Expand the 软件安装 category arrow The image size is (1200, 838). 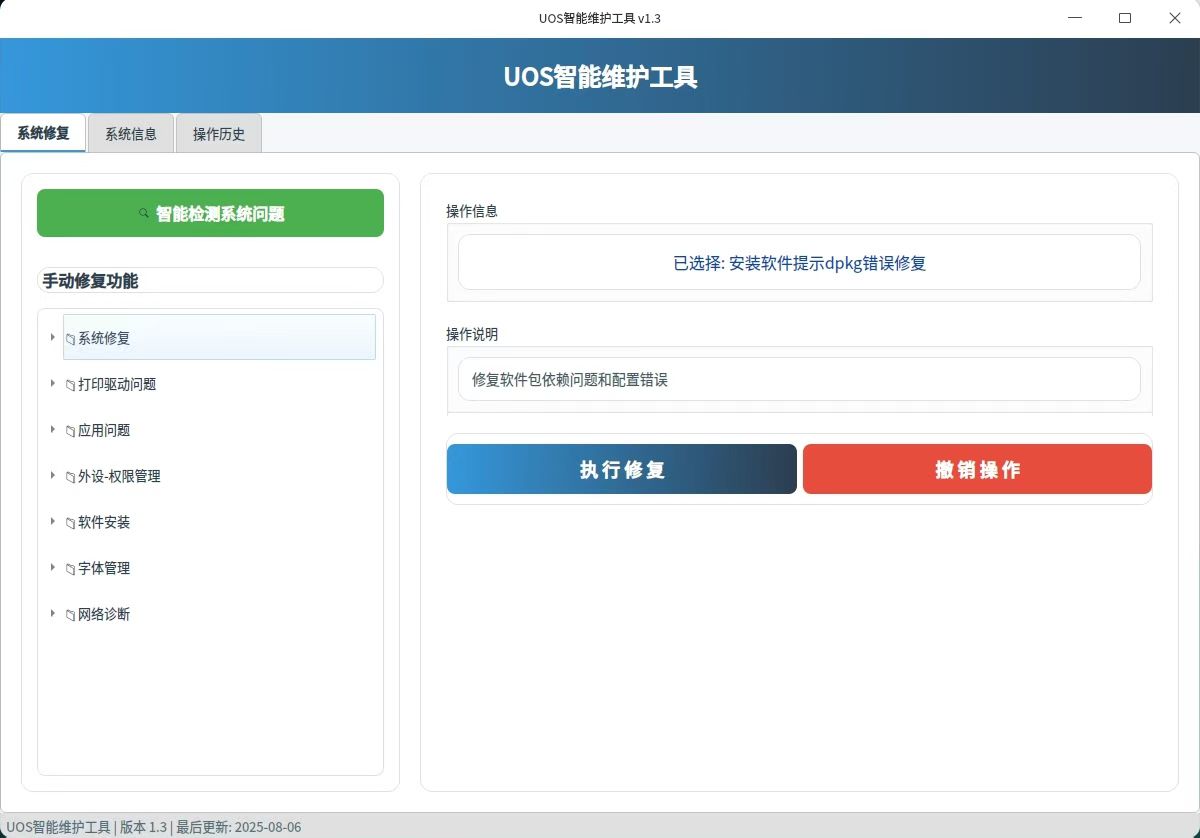pyautogui.click(x=52, y=521)
